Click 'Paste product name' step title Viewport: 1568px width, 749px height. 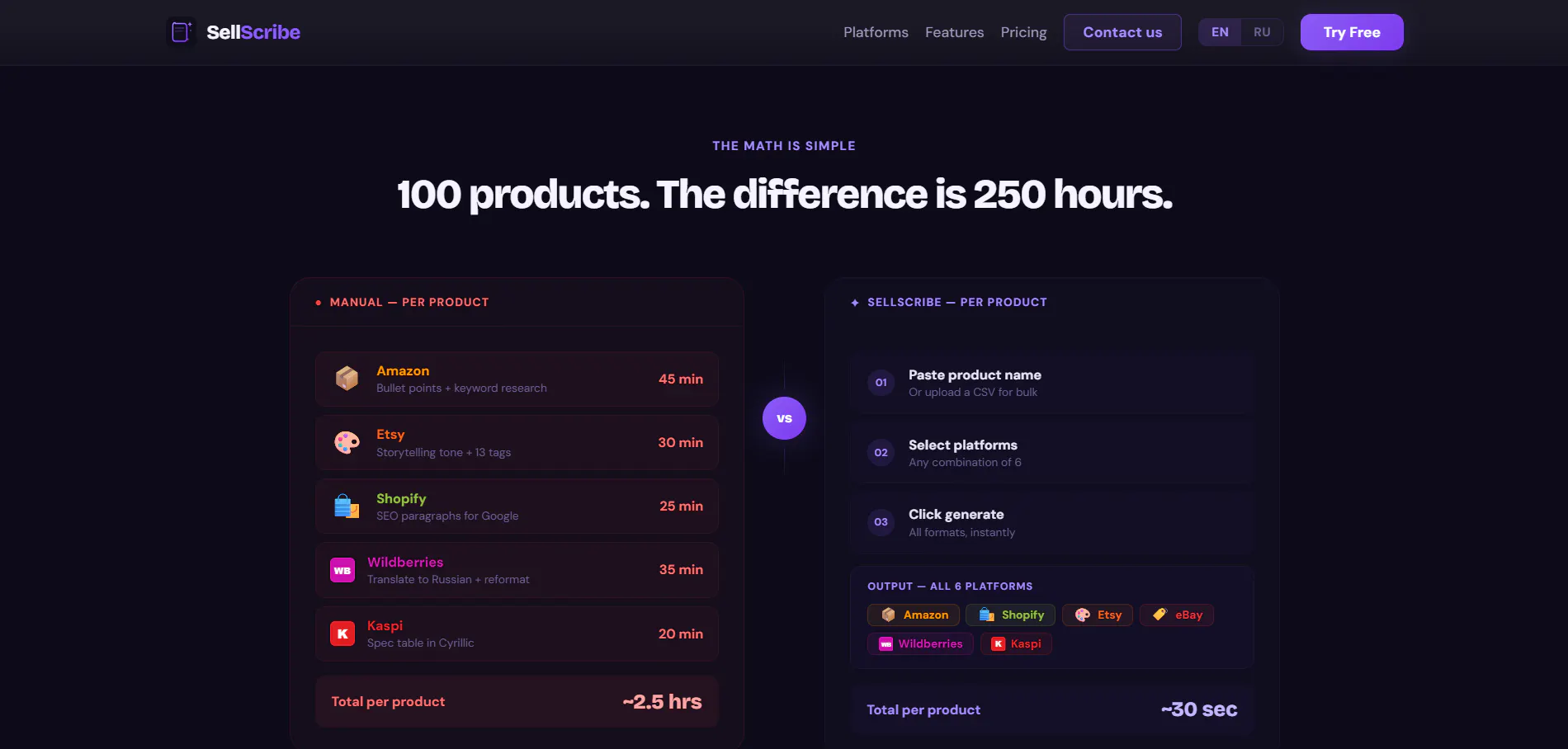975,374
